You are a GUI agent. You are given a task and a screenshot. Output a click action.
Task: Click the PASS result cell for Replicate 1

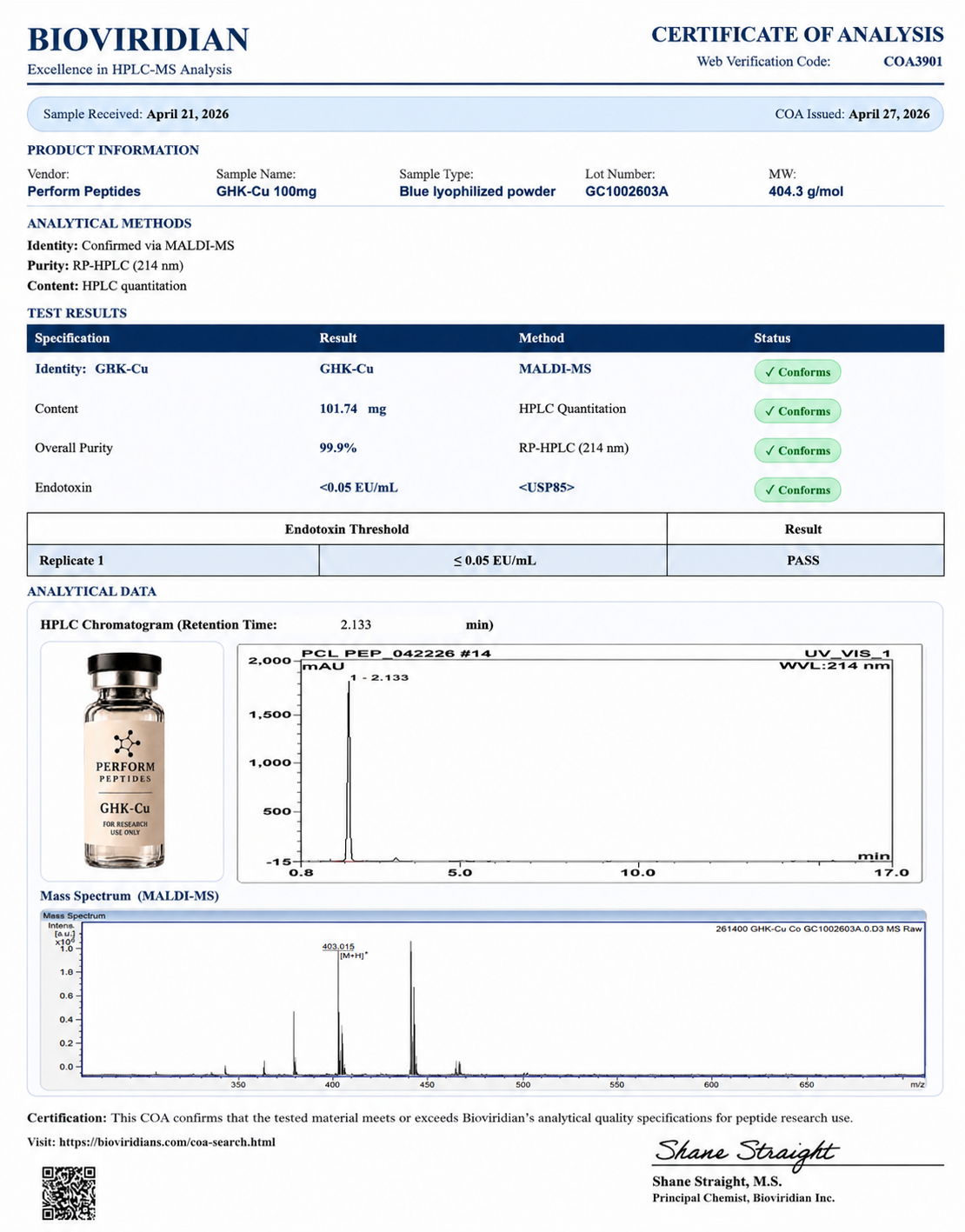point(803,561)
